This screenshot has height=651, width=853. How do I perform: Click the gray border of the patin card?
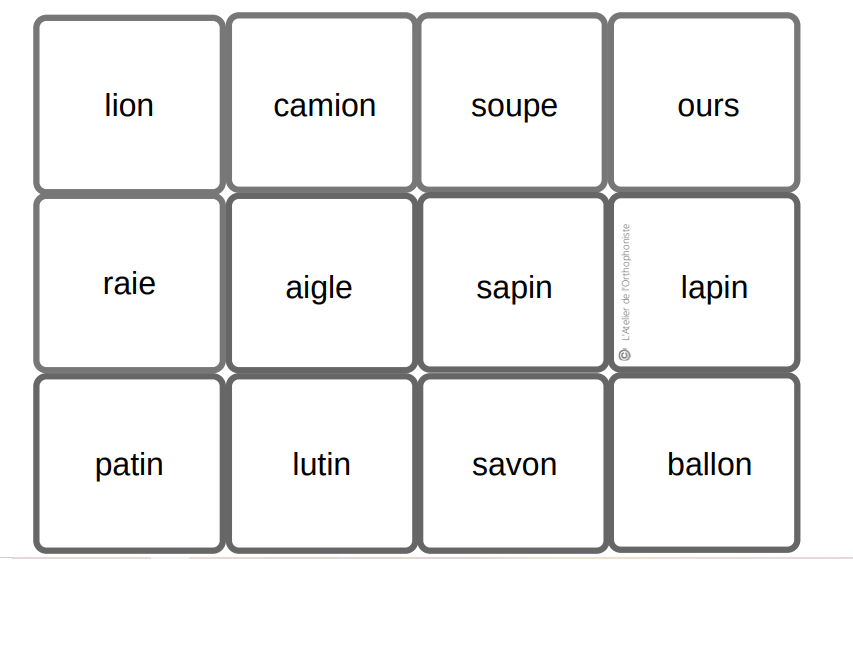click(x=38, y=464)
